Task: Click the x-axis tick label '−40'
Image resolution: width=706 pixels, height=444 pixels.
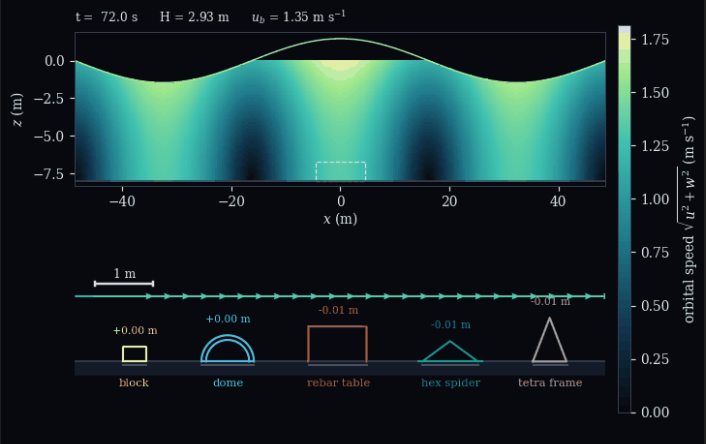Action: coord(122,201)
